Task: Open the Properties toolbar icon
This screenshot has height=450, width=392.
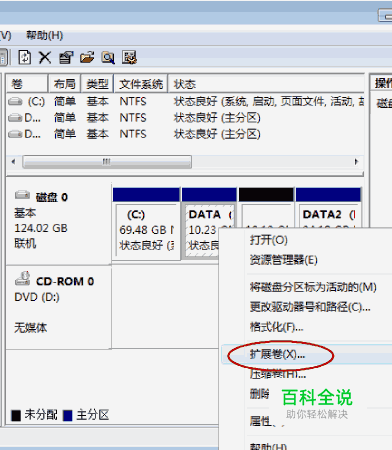Action: (x=66, y=58)
